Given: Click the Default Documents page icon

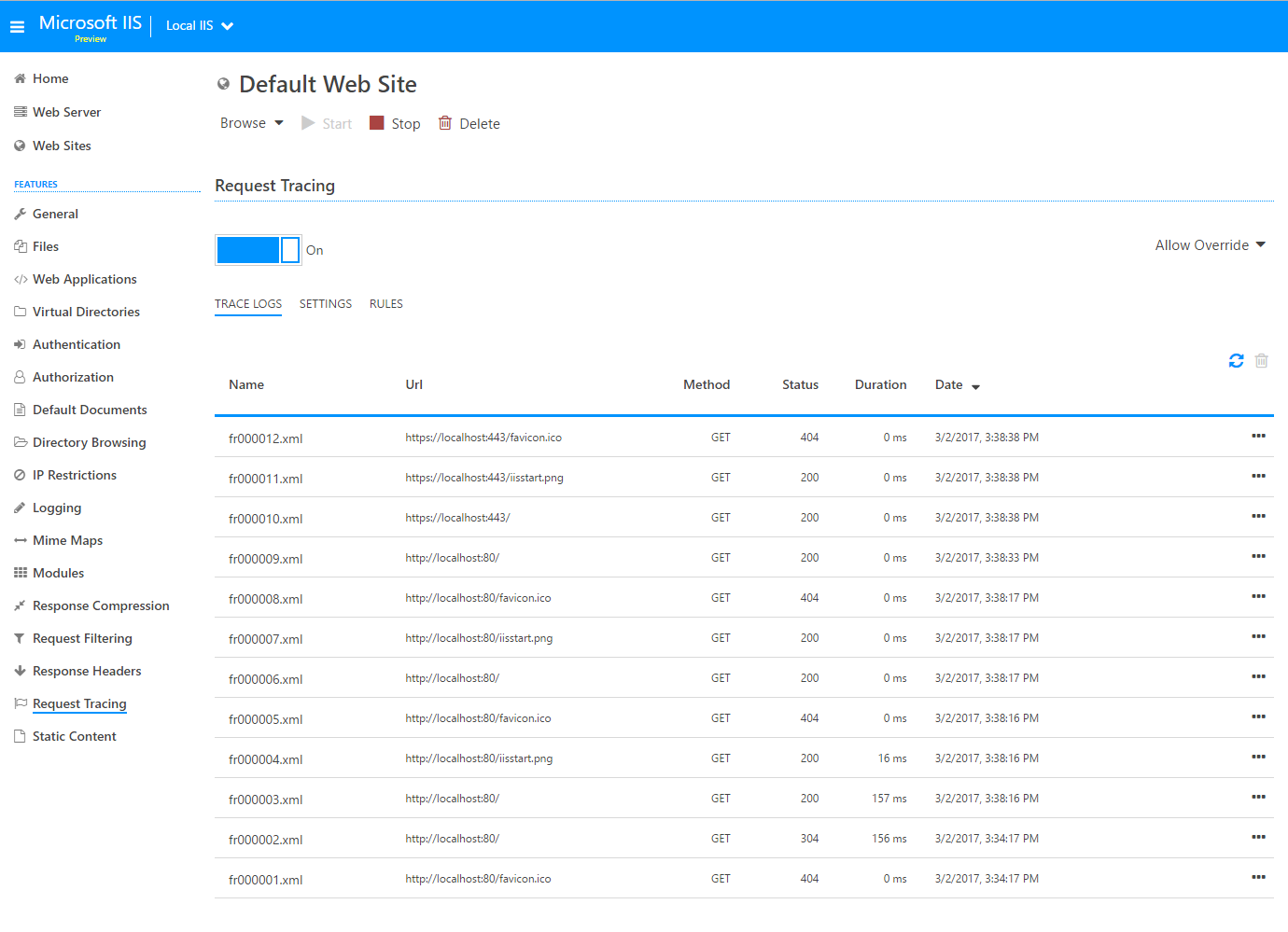Looking at the screenshot, I should (20, 410).
